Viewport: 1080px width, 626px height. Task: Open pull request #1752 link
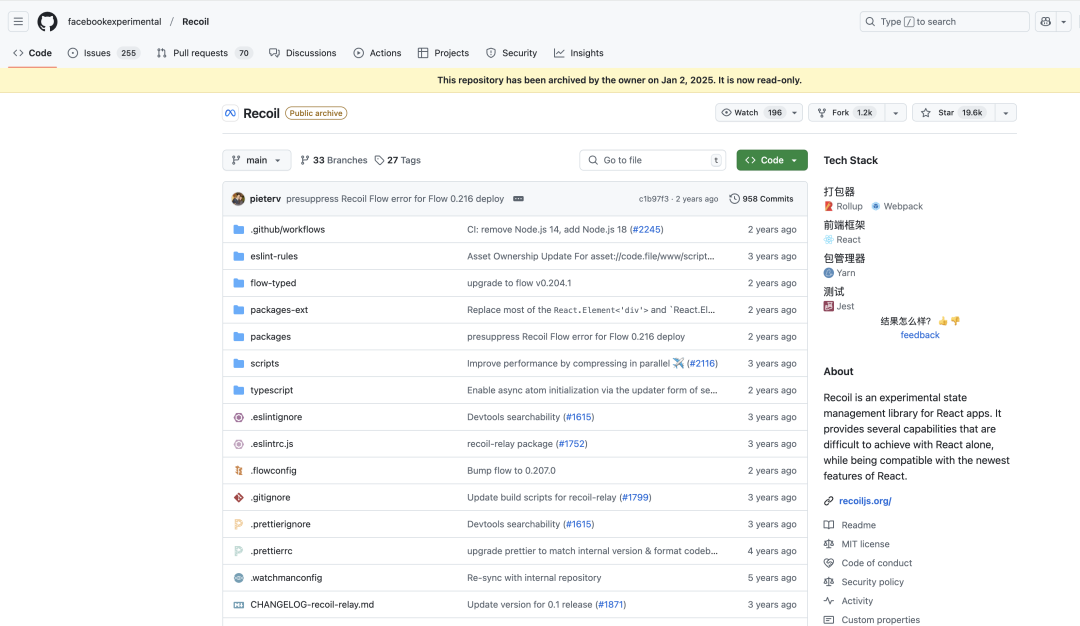(572, 444)
